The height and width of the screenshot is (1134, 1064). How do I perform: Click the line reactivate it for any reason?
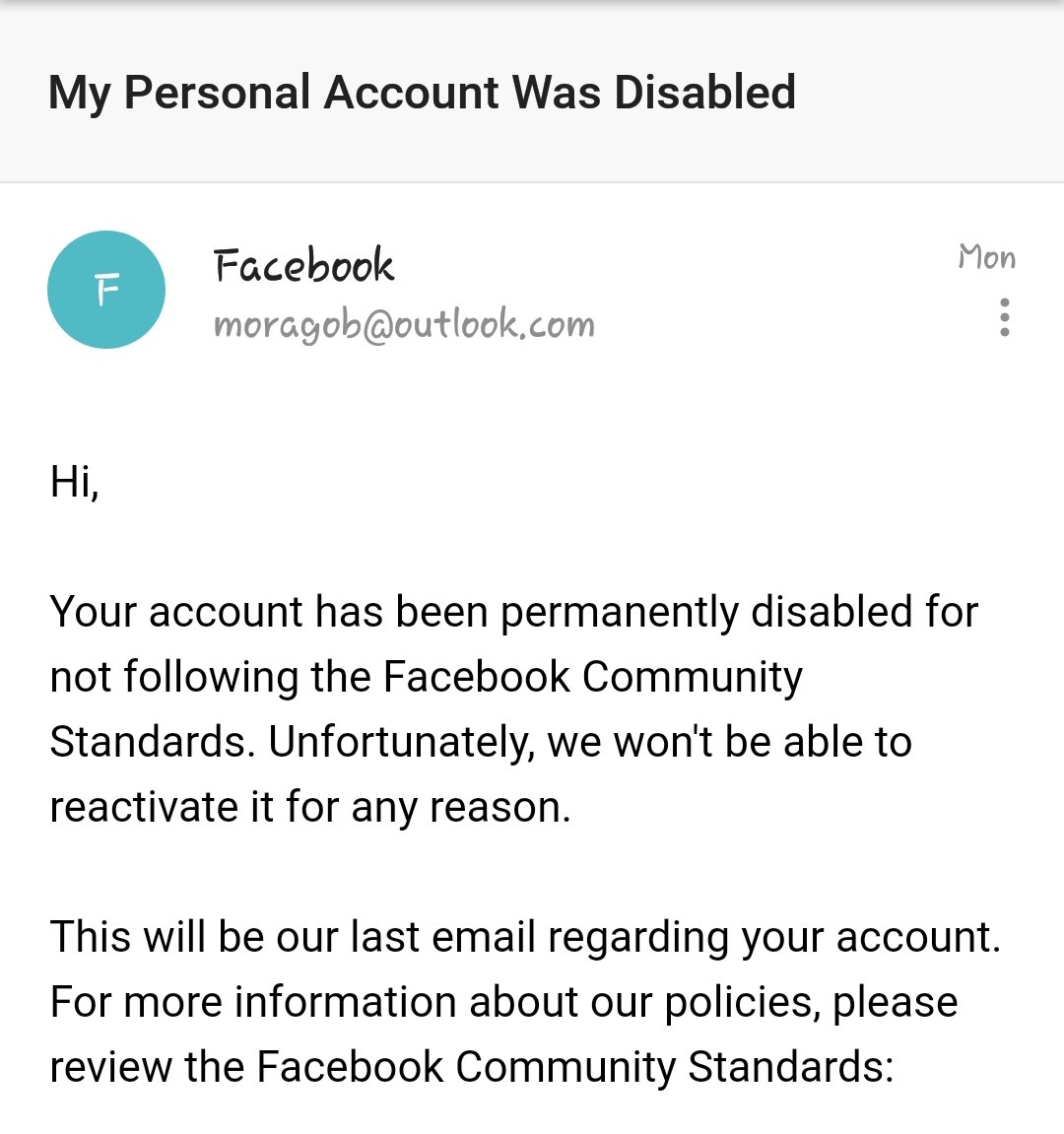(x=310, y=807)
